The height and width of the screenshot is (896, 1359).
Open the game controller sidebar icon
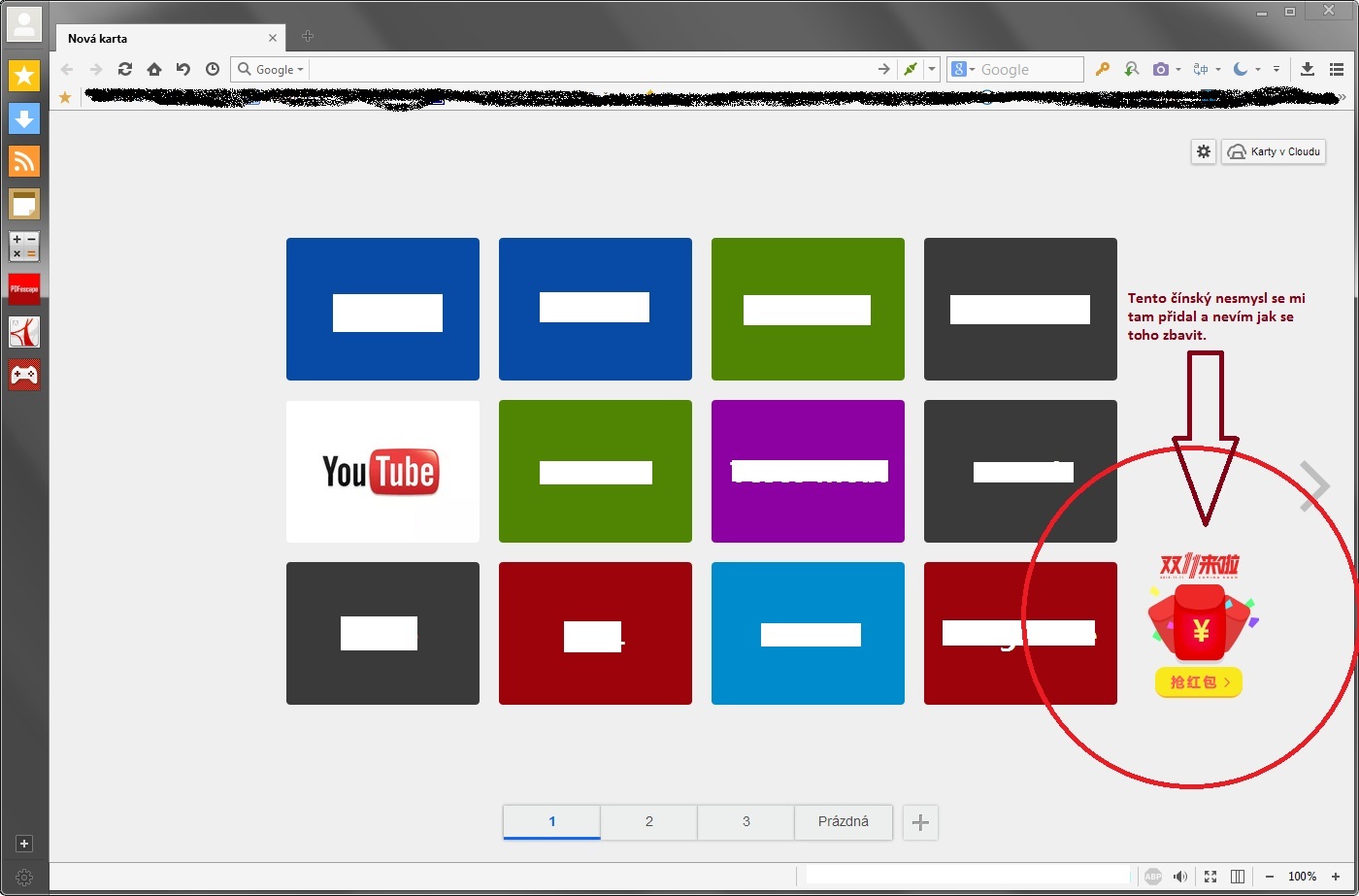point(24,375)
